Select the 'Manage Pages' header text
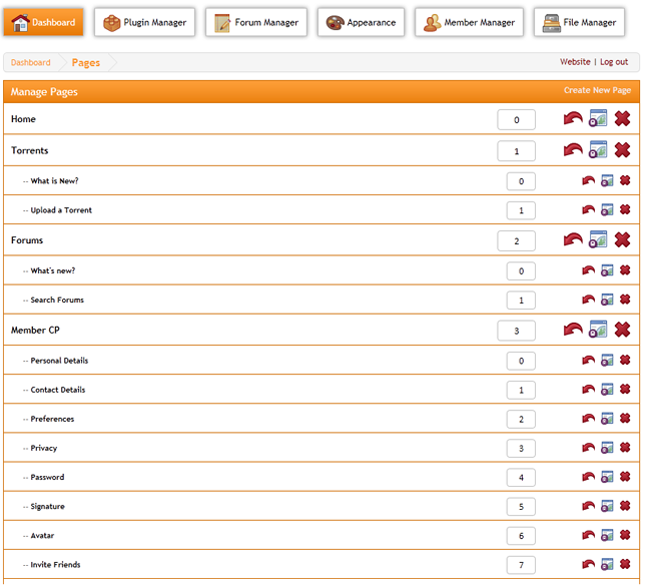The width and height of the screenshot is (647, 585). point(44,92)
